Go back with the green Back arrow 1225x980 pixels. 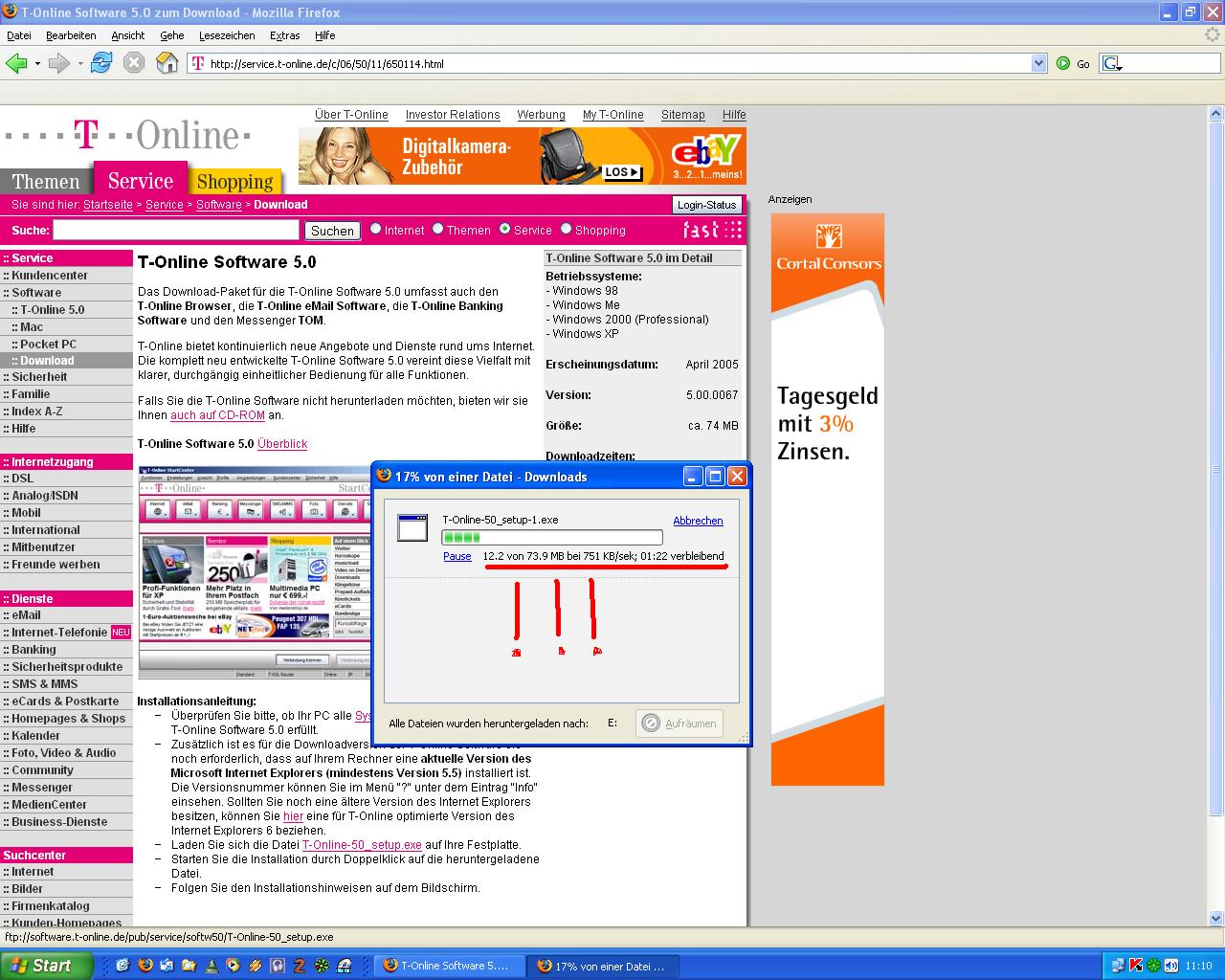(x=16, y=63)
